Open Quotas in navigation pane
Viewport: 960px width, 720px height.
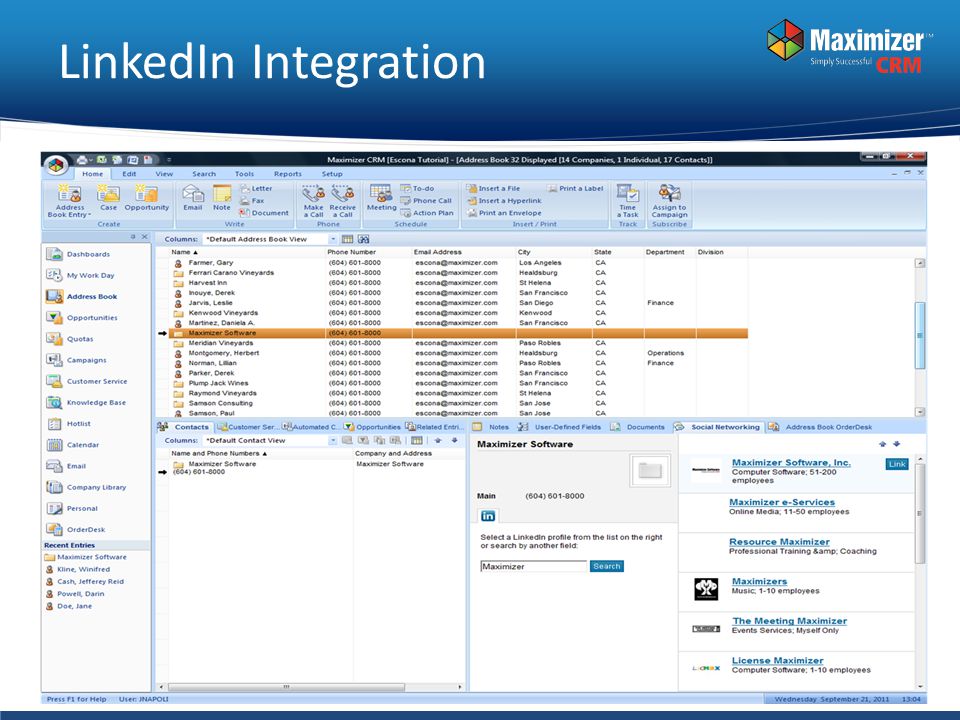click(x=70, y=339)
